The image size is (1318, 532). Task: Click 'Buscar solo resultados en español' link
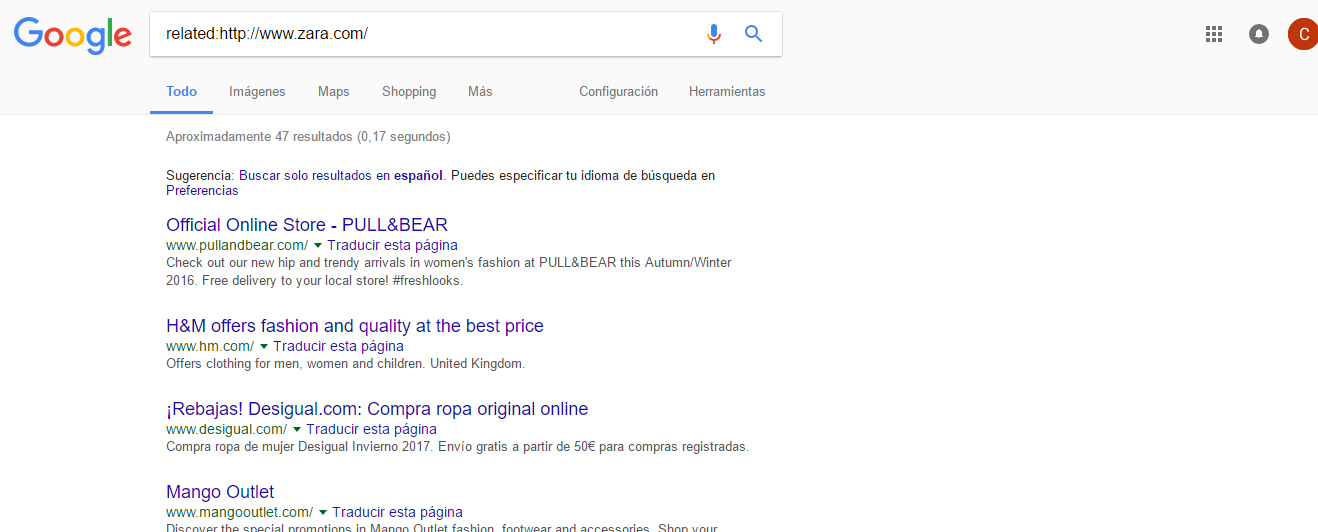(x=341, y=175)
